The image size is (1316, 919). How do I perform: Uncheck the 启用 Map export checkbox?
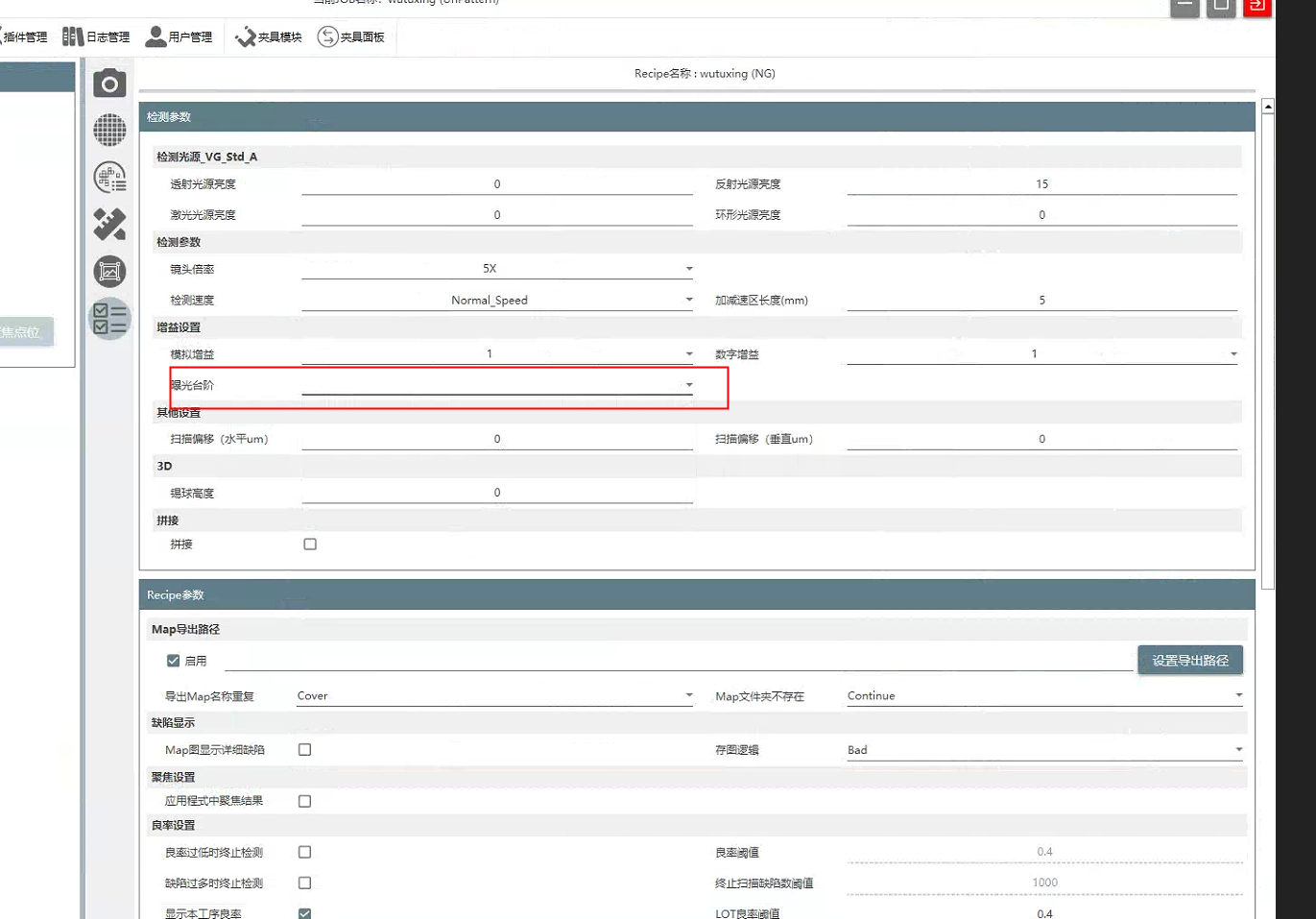tap(174, 661)
